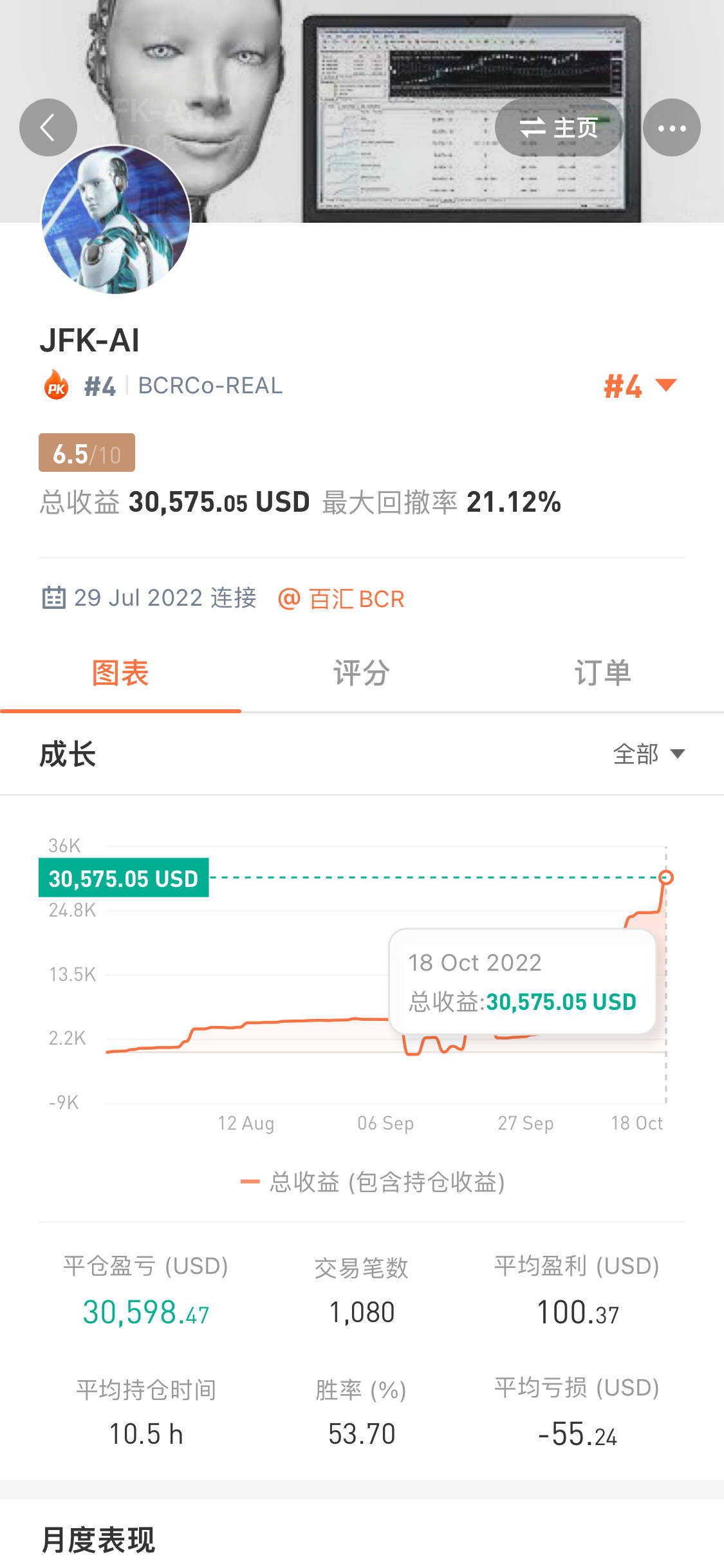724x1568 pixels.
Task: Switch to the 评分 tab
Action: [361, 673]
